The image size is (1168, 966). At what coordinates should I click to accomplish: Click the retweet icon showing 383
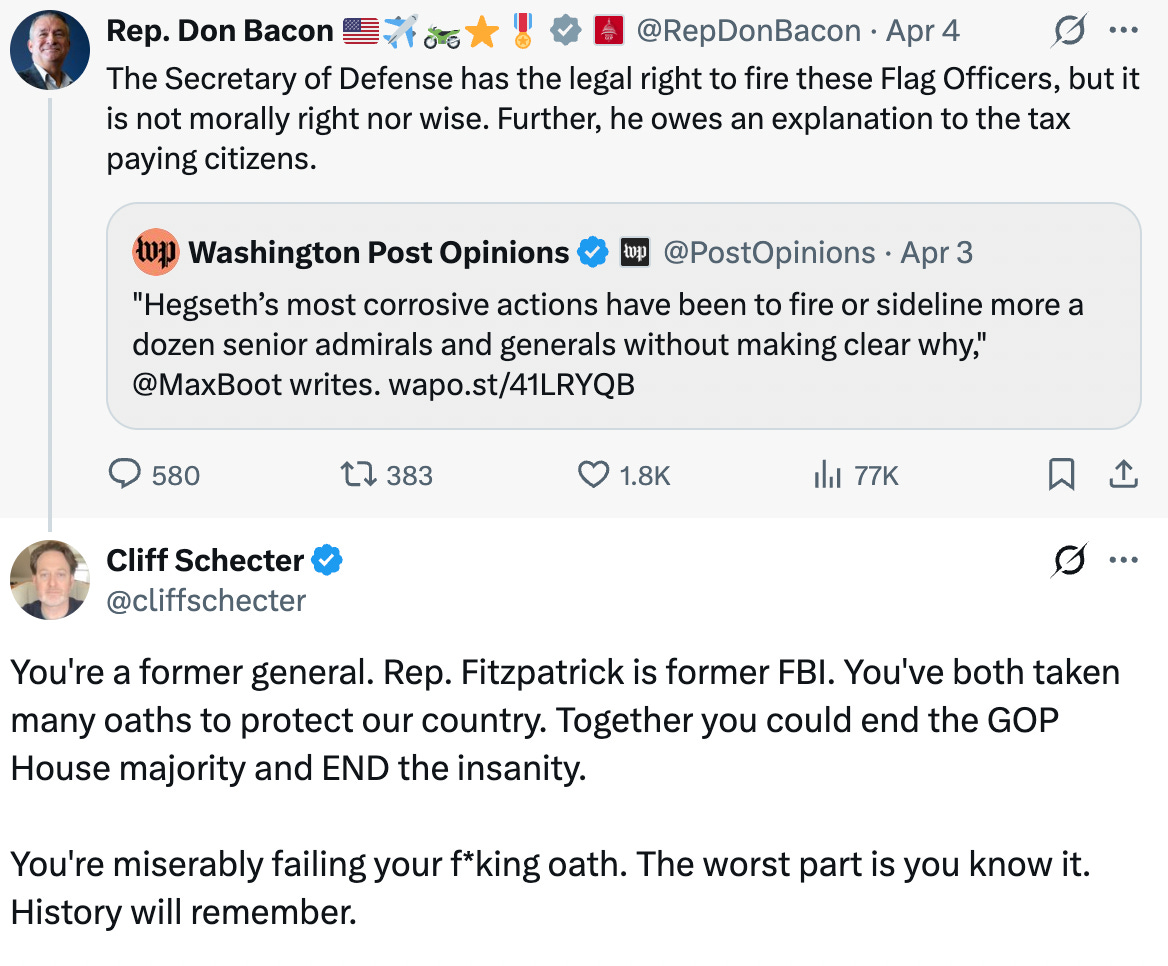click(357, 474)
